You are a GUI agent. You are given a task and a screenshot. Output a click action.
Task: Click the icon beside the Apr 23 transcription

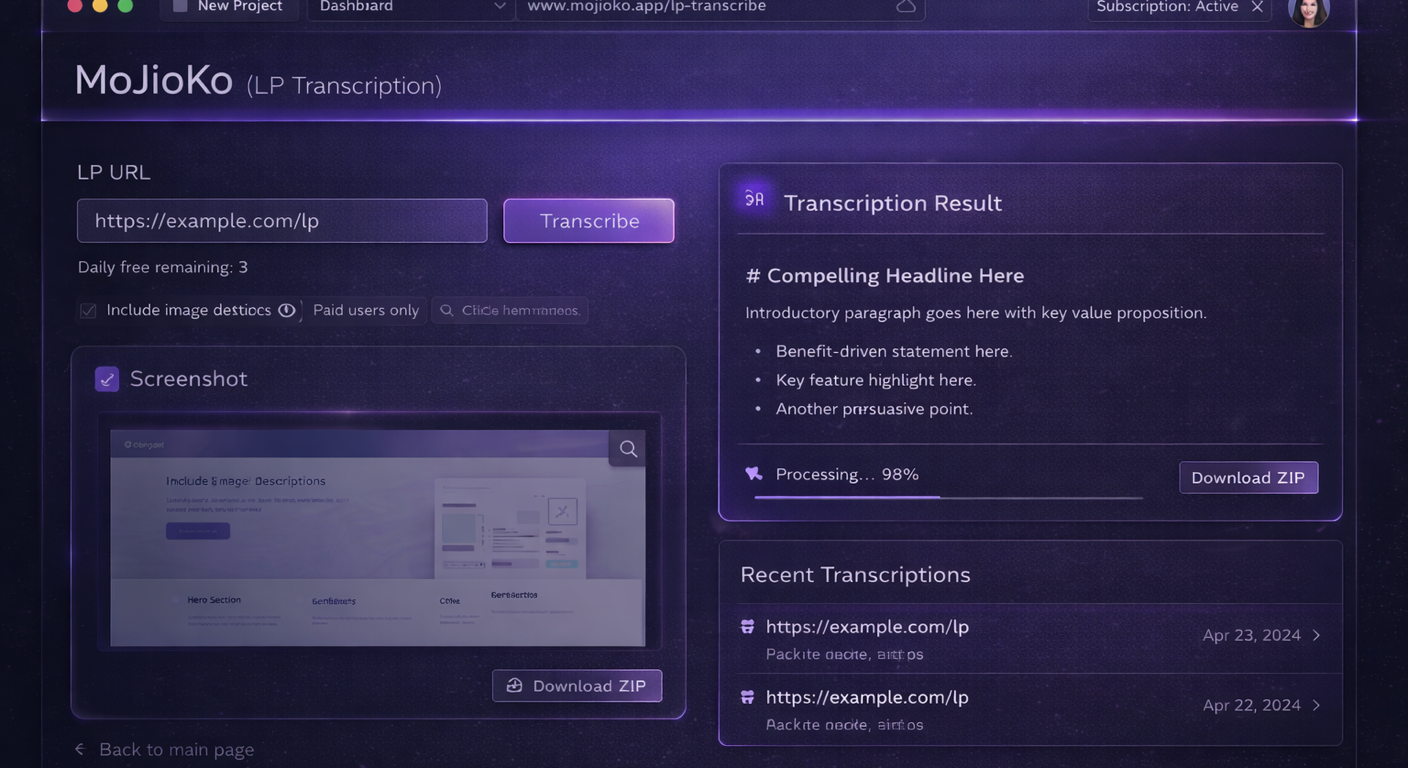tap(747, 627)
